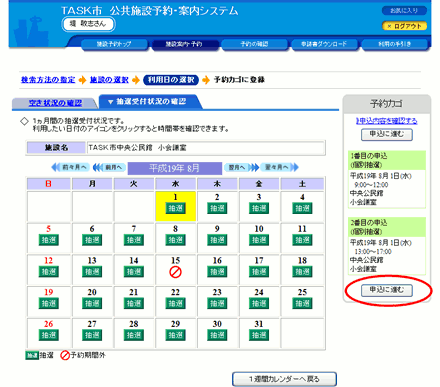Image resolution: width=440 pixels, height=387 pixels.
Task: Choose the 抽選 icon under 7
Action: [134, 240]
